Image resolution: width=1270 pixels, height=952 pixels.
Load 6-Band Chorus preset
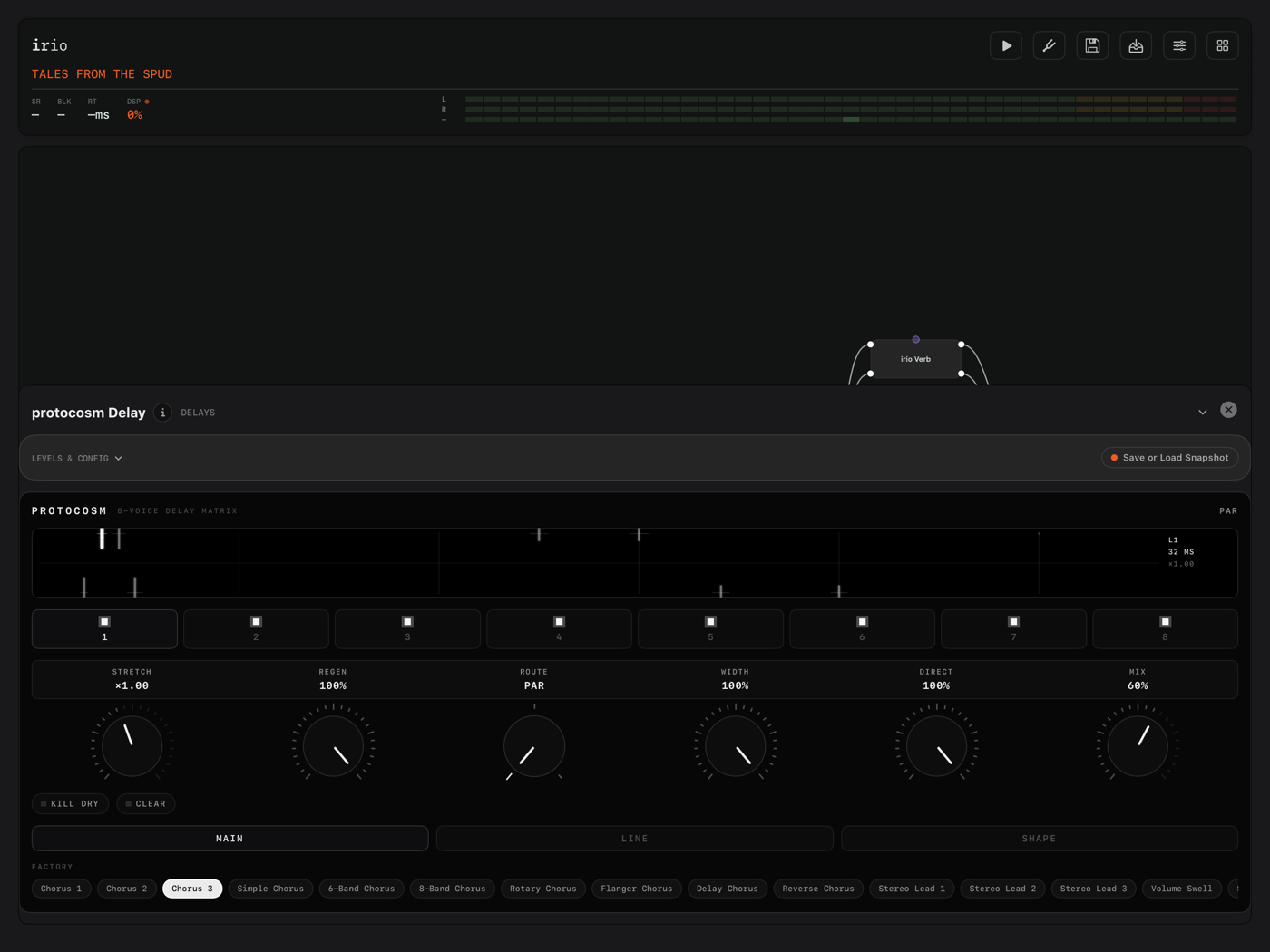point(361,889)
